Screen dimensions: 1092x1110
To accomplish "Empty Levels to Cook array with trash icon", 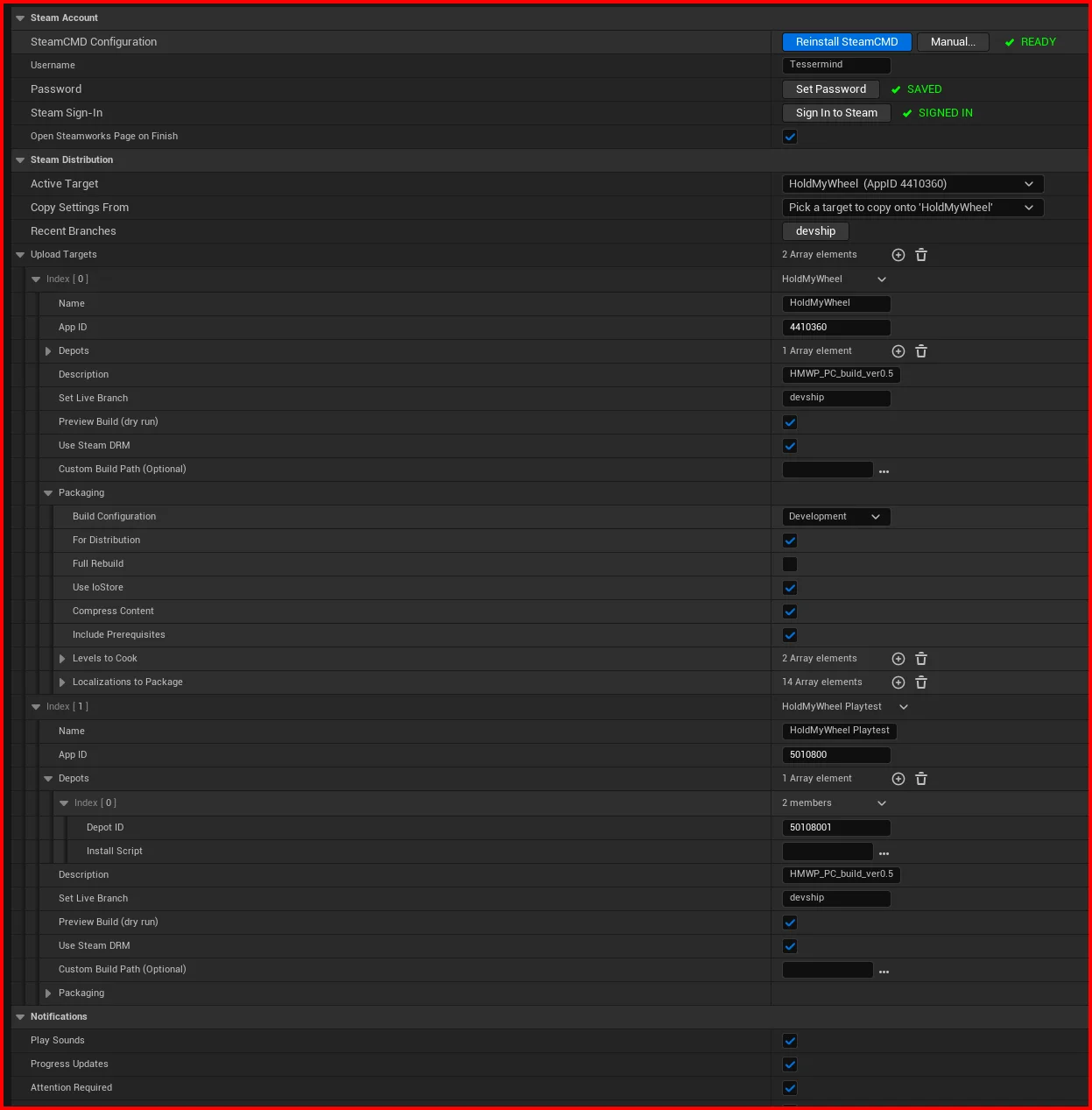I will (921, 659).
